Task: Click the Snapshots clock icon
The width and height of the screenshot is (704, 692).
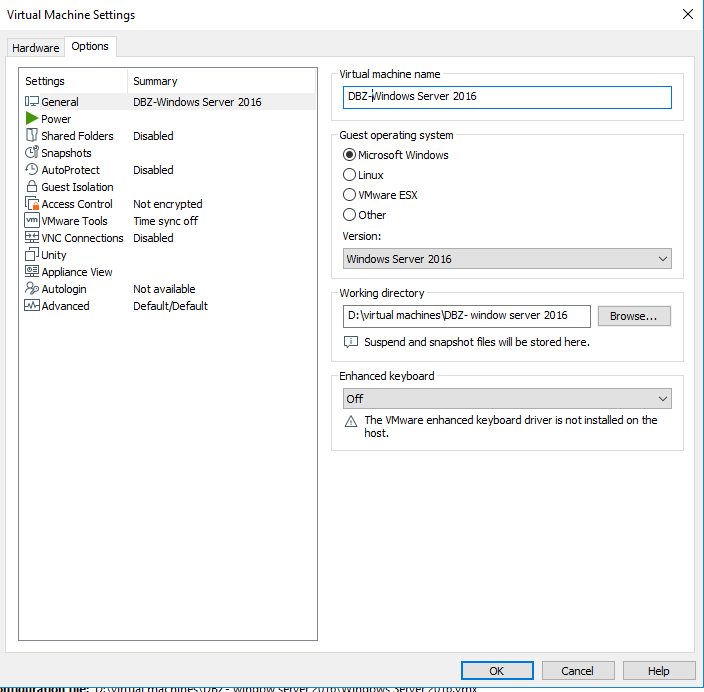Action: 31,152
